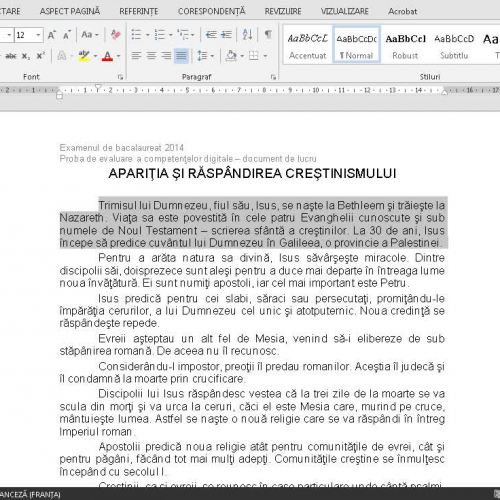Open the Change Case dropdown
Image resolution: width=500 pixels, height=500 pixels.
[90, 35]
